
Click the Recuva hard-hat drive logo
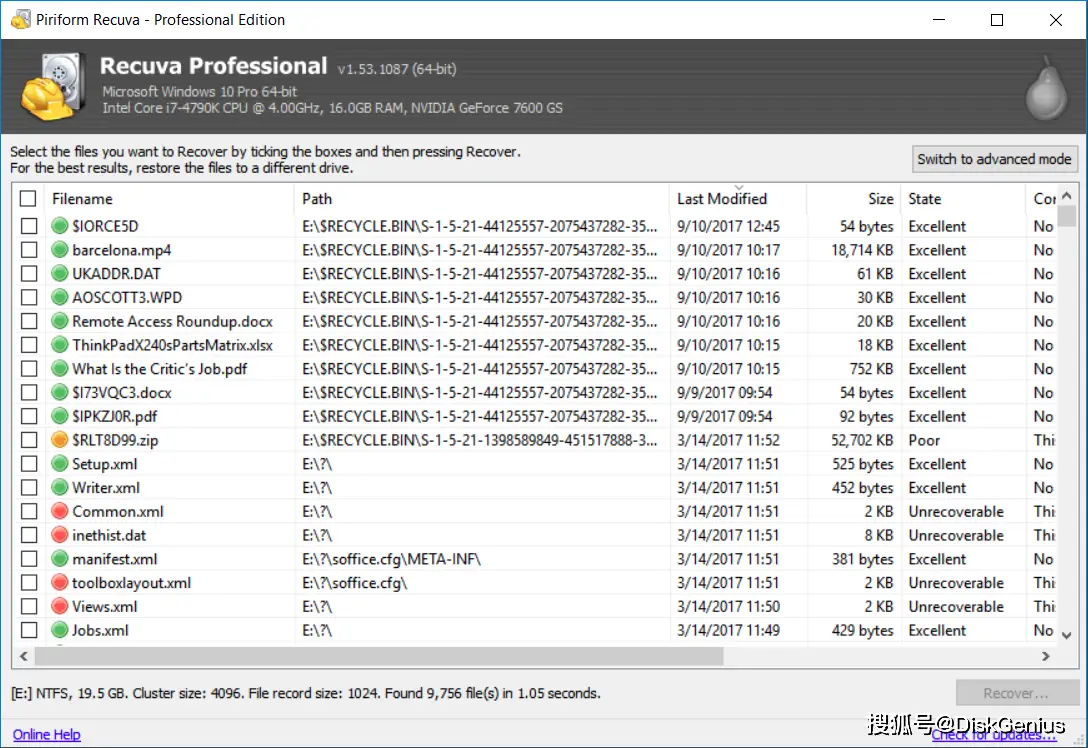click(53, 87)
